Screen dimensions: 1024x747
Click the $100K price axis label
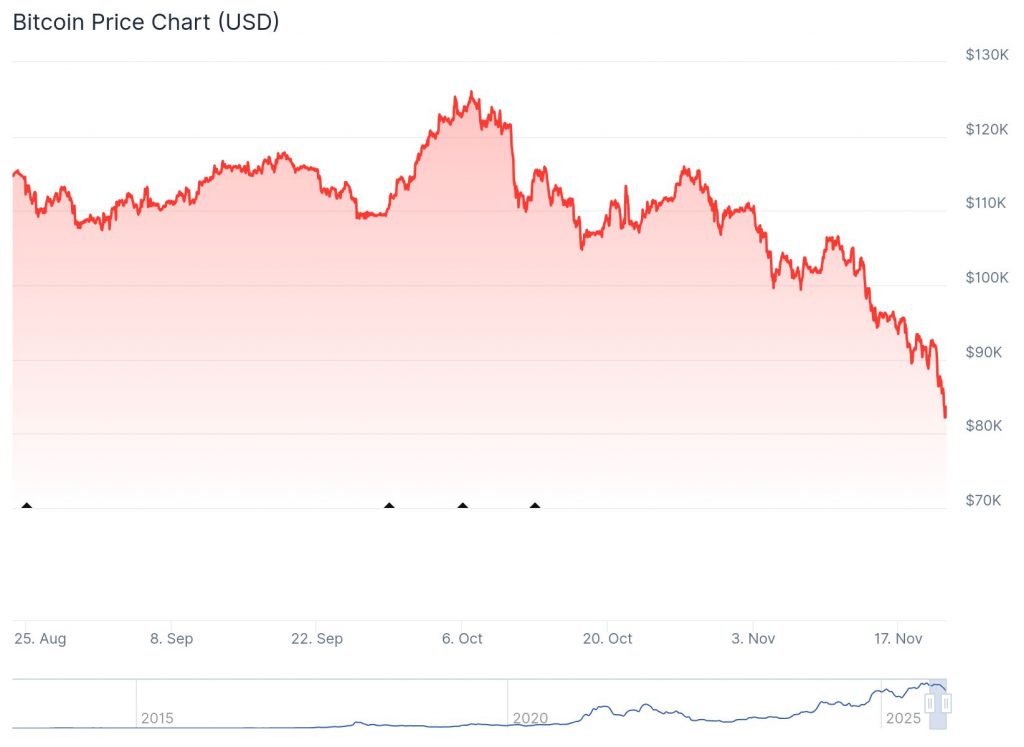(985, 277)
